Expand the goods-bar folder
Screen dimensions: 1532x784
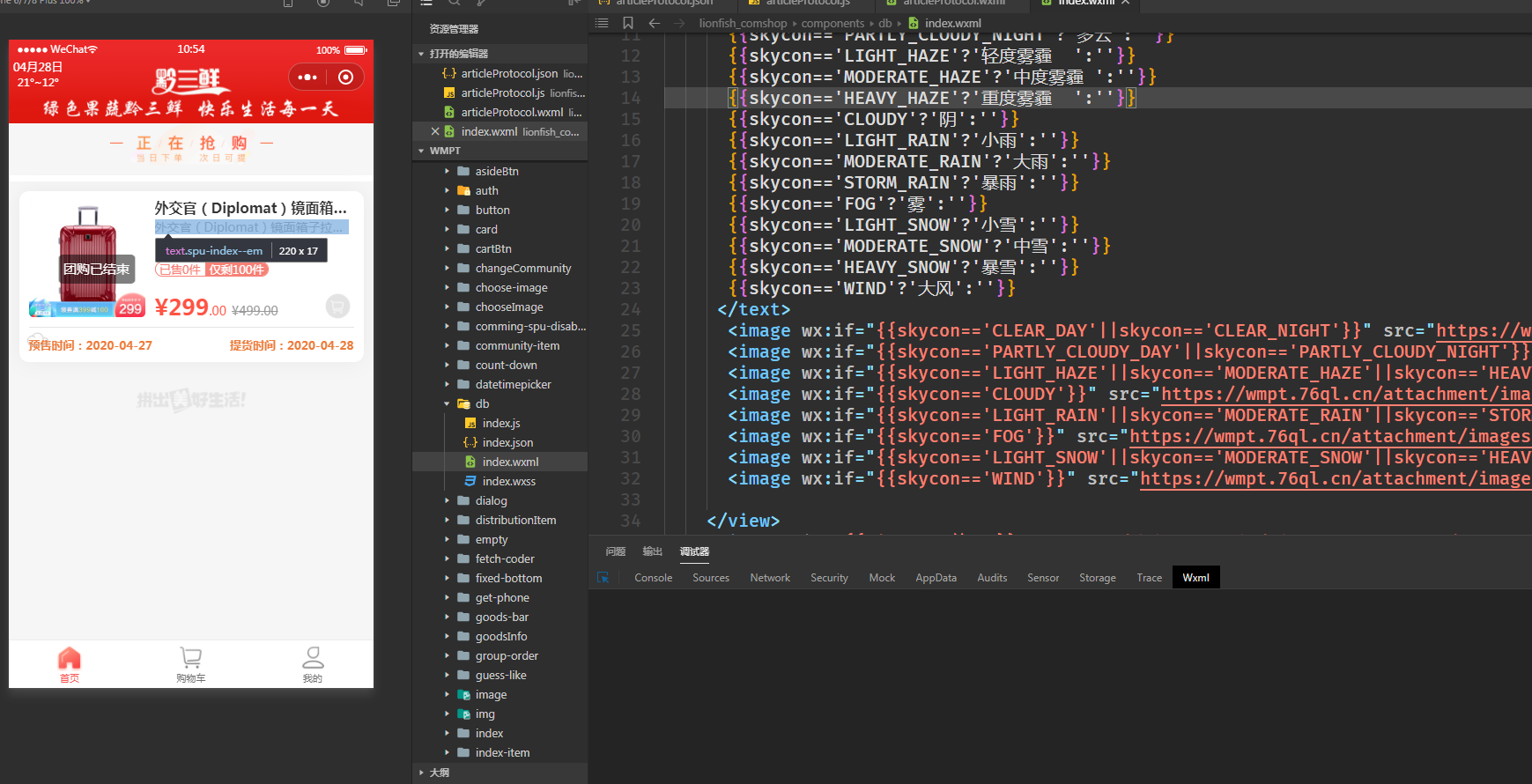tap(448, 617)
